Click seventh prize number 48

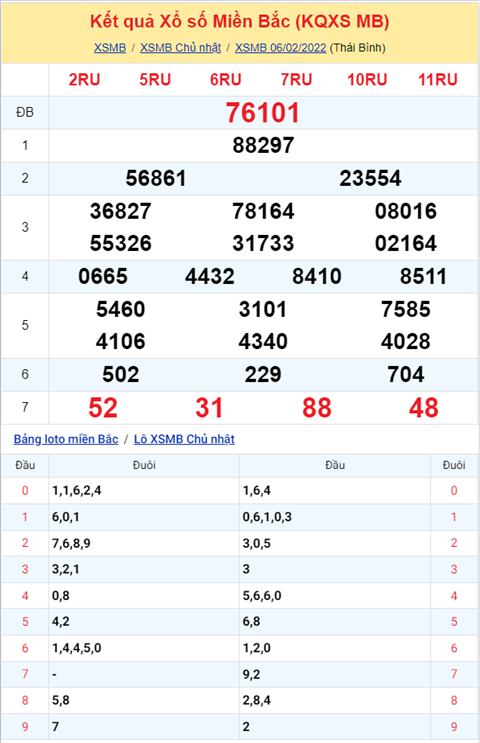click(x=423, y=408)
